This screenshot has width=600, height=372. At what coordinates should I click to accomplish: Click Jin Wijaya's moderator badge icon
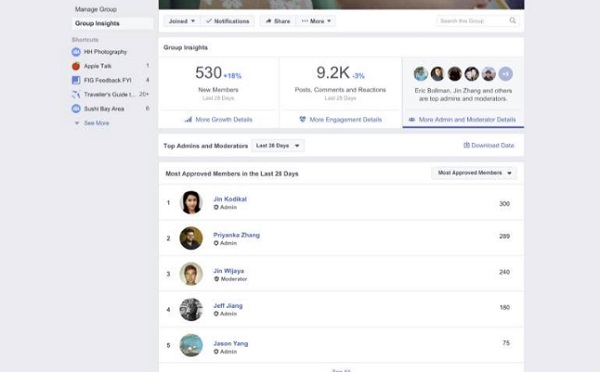point(216,279)
